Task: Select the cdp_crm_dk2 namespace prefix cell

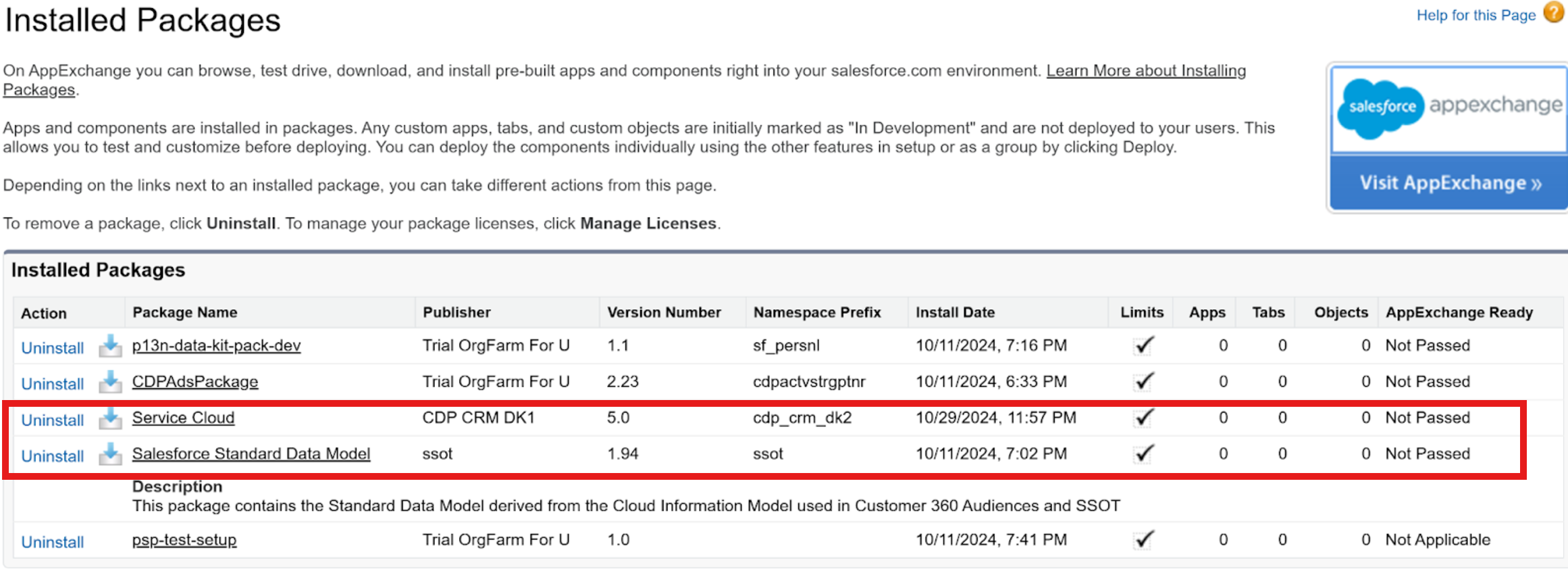Action: tap(802, 418)
